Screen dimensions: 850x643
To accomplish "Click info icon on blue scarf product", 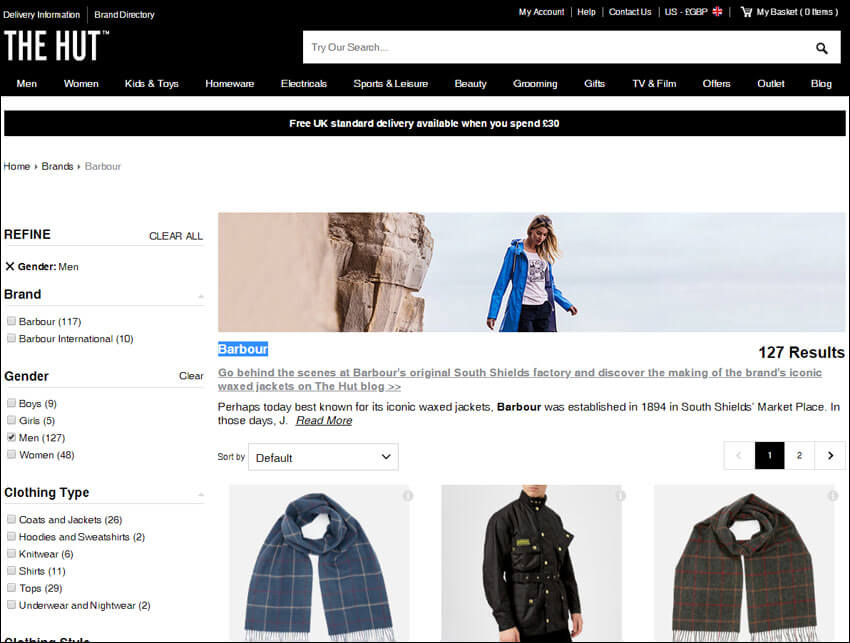I will point(408,496).
